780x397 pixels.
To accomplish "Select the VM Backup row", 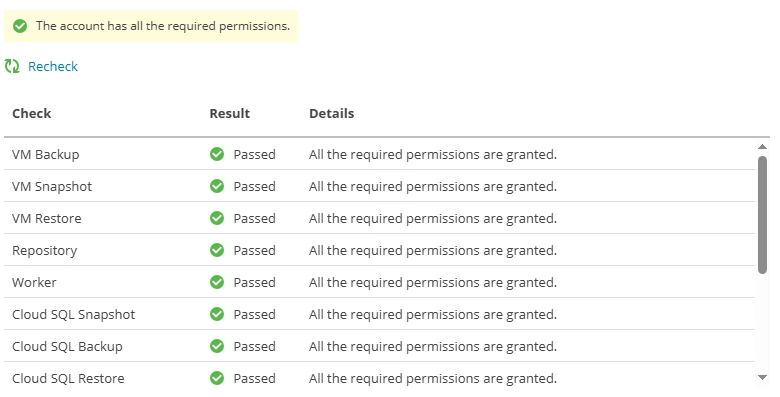I will 379,154.
